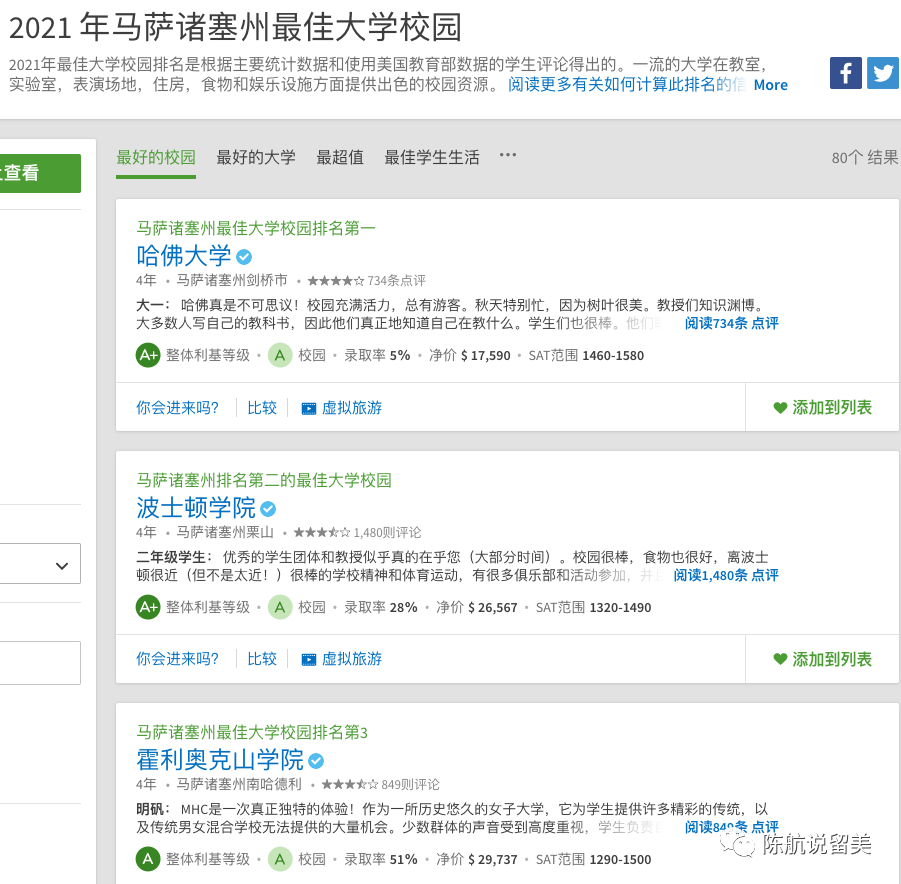Click the verified badge beside 波士顿学院
Screen dimensions: 901x884
[268, 509]
